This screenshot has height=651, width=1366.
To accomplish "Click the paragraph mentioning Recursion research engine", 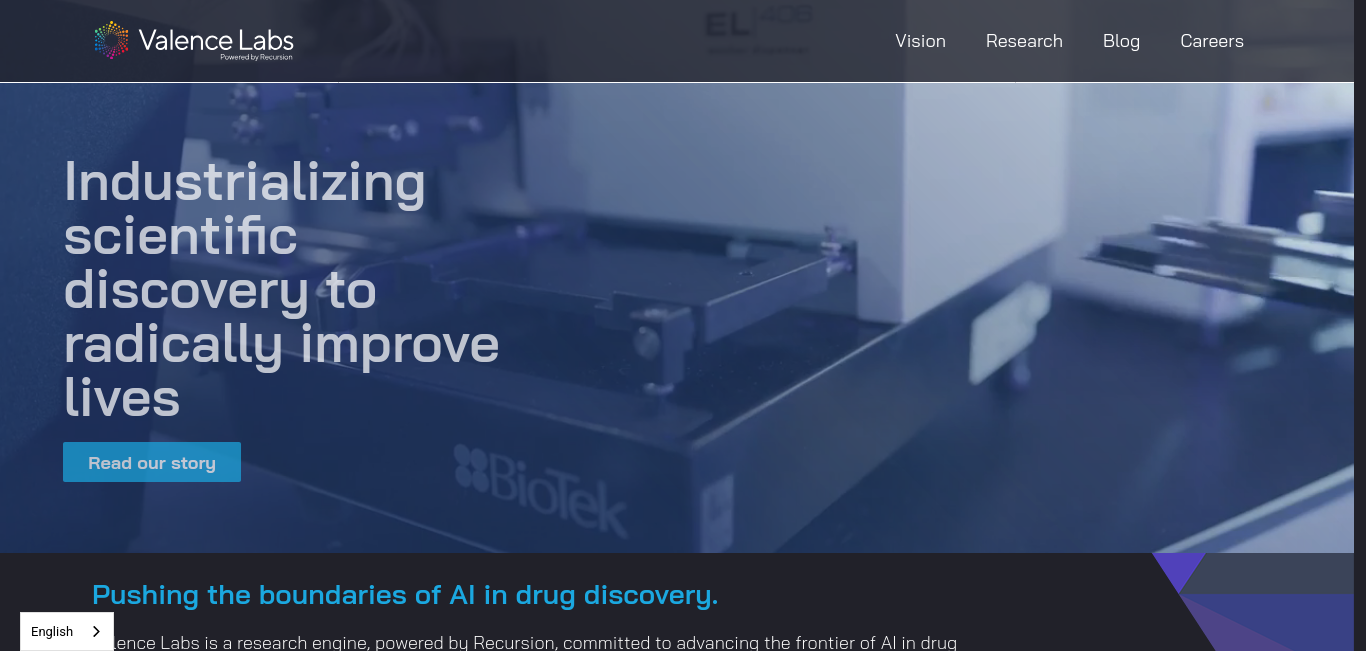I will pos(530,642).
